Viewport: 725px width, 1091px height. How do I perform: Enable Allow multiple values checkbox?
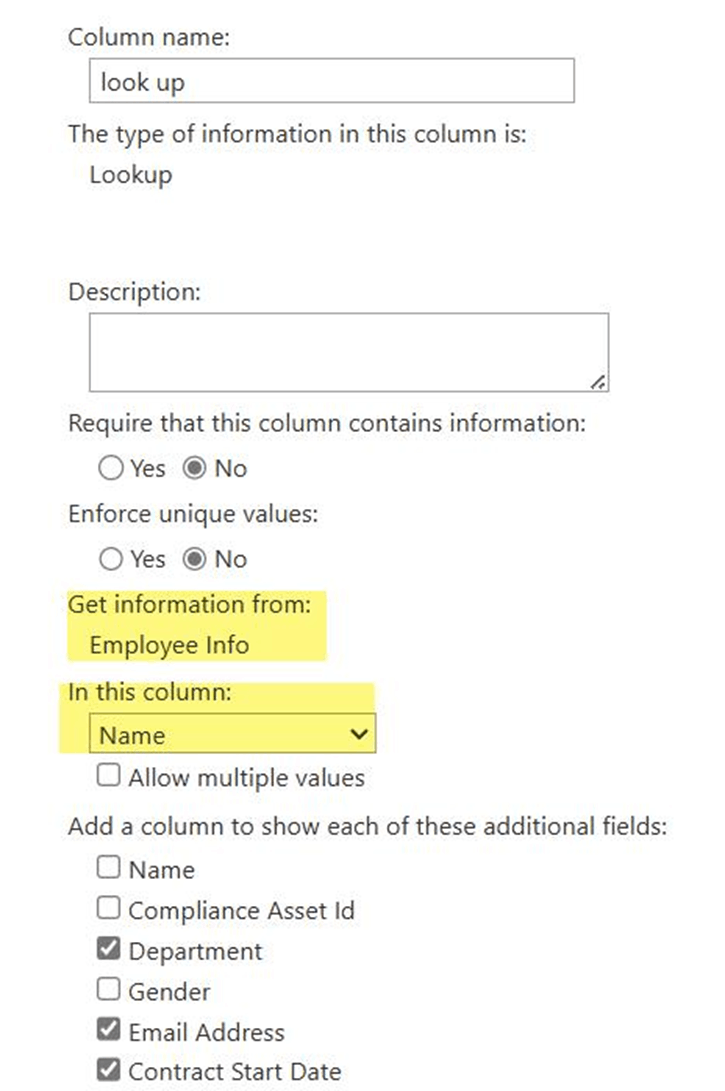108,775
